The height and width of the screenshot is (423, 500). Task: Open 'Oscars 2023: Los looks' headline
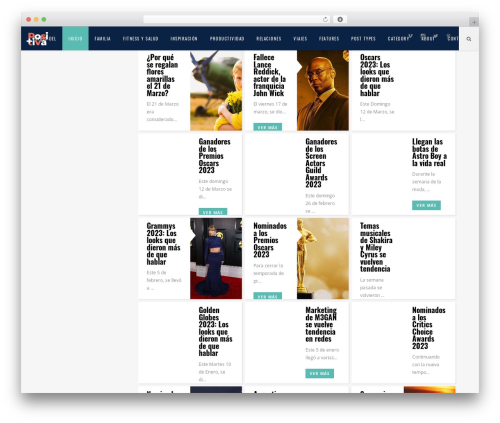[377, 75]
